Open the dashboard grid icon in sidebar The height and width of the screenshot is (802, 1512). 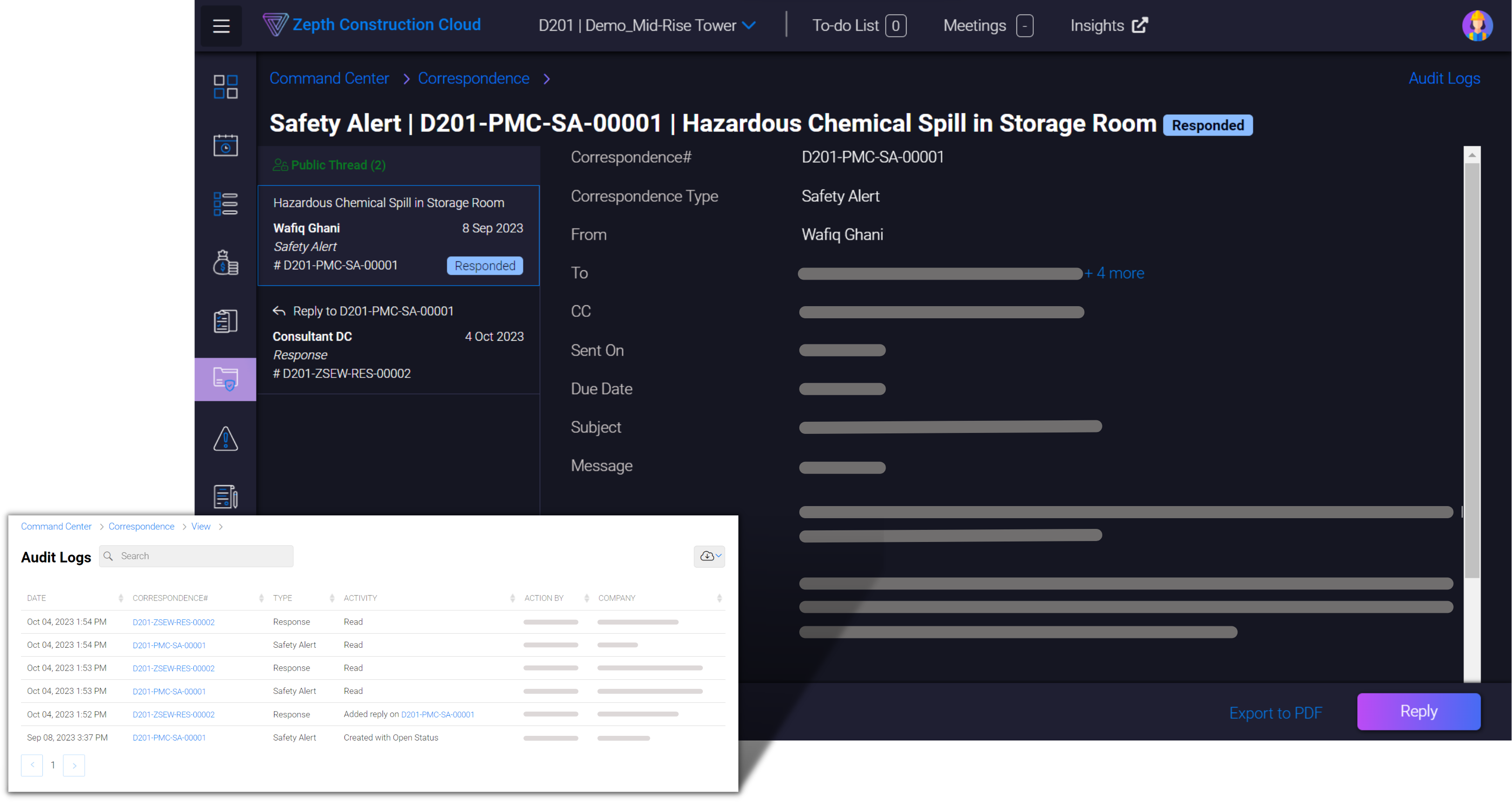click(x=226, y=87)
